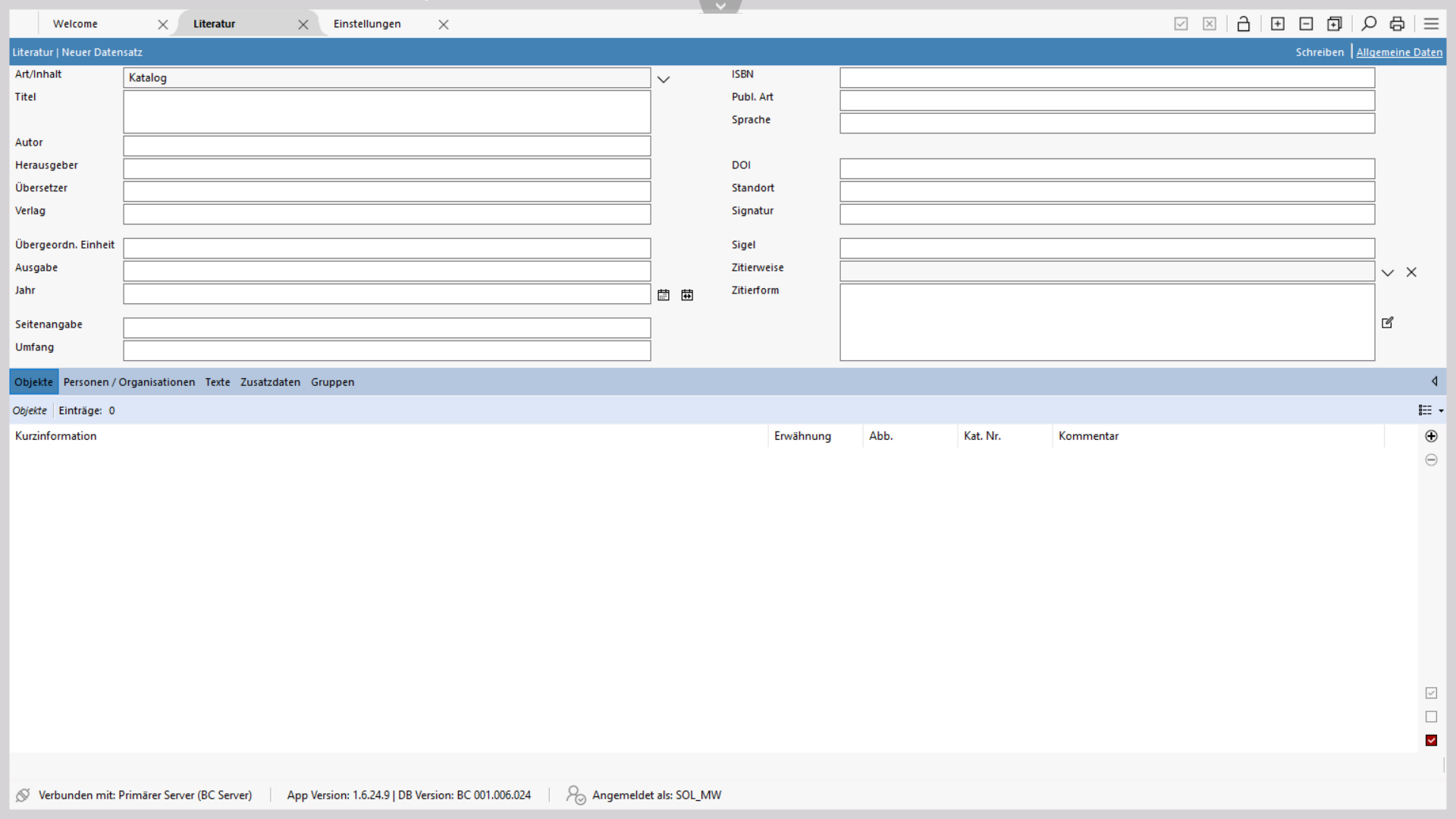1456x819 pixels.
Task: Edit Zitierform using the pencil icon
Action: point(1388,322)
